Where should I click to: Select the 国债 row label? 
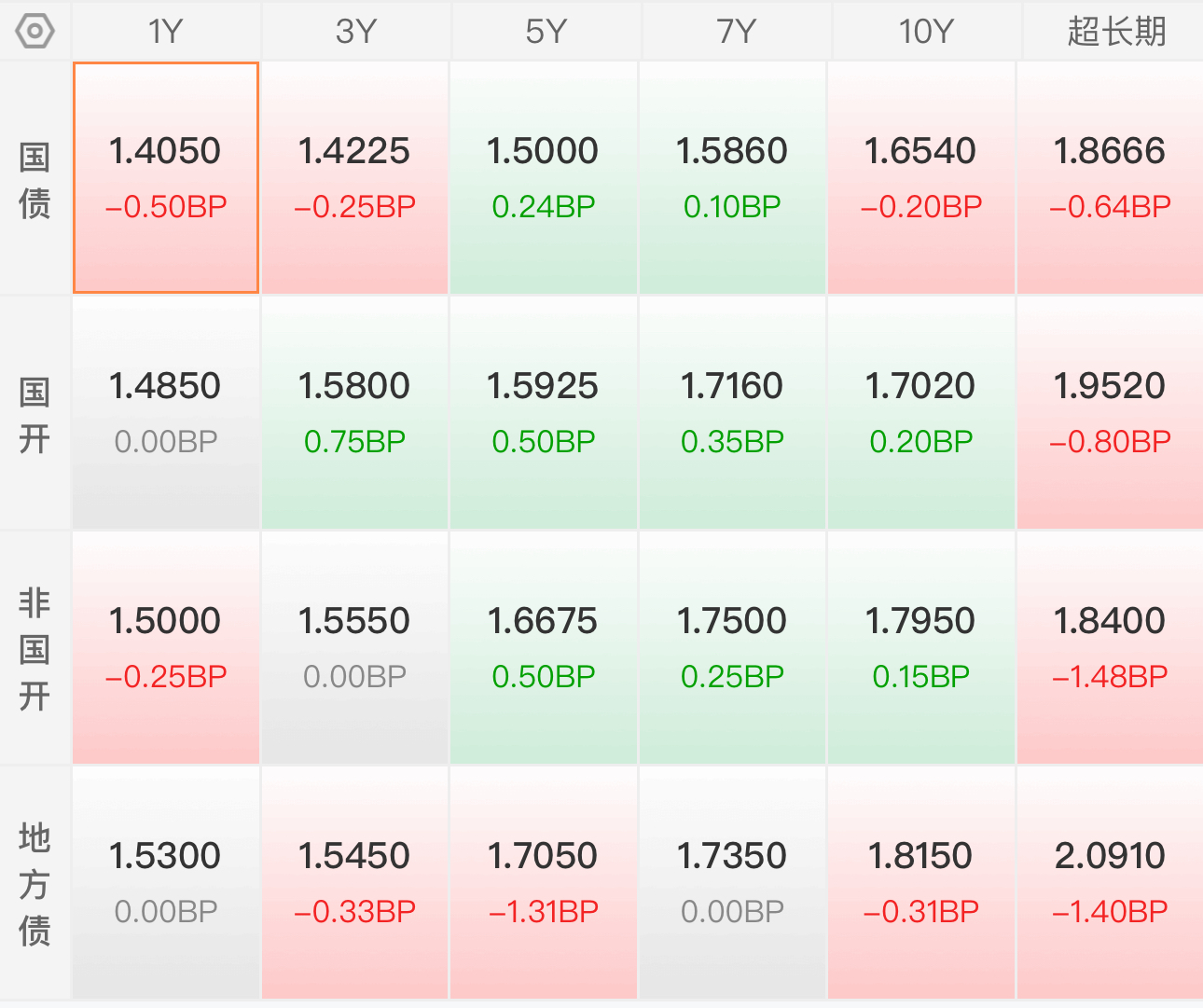coord(35,179)
